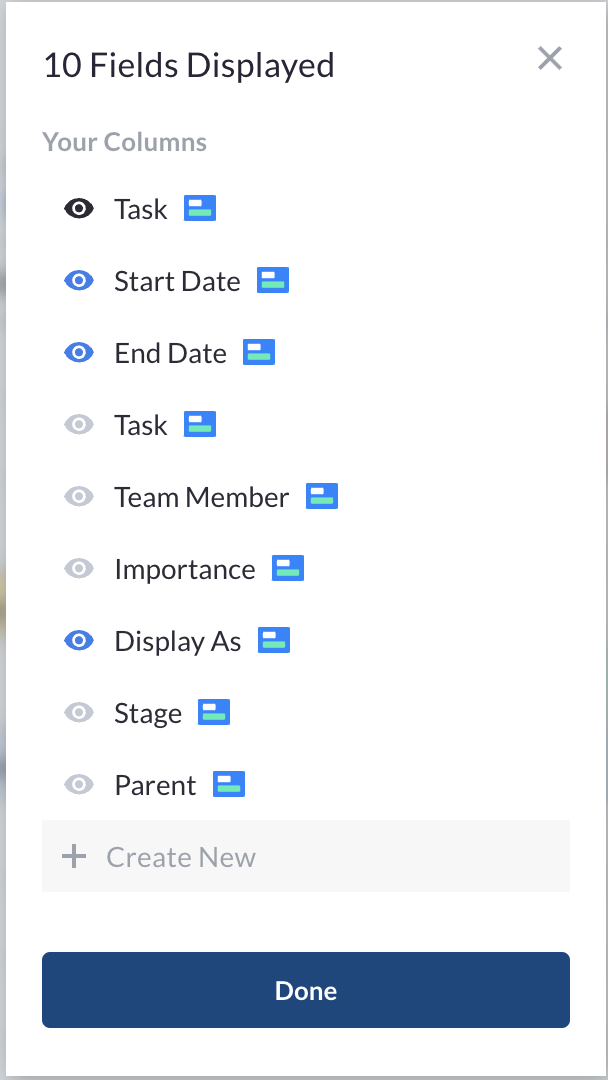Show the Stage column via eye icon
This screenshot has width=608, height=1080.
79,712
